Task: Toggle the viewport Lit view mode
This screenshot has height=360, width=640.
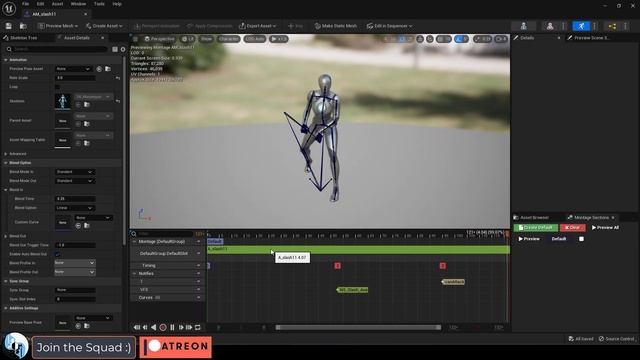Action: [x=188, y=39]
